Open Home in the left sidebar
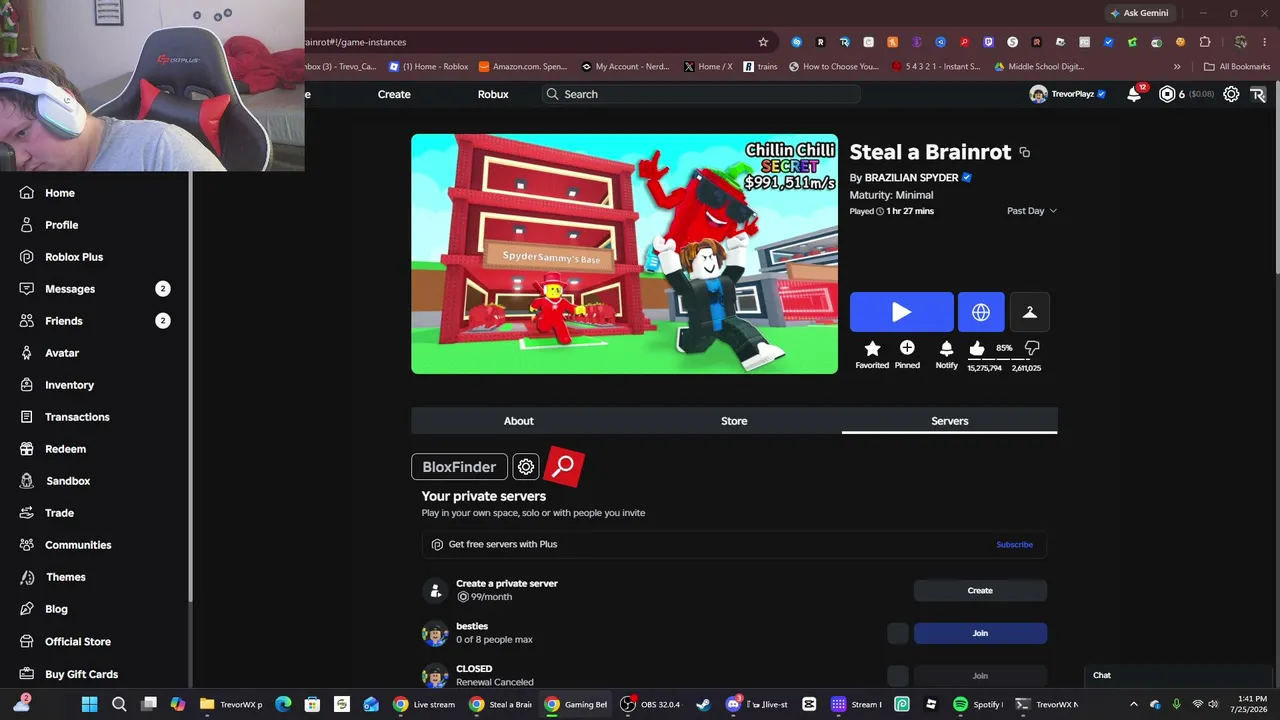 [x=59, y=193]
